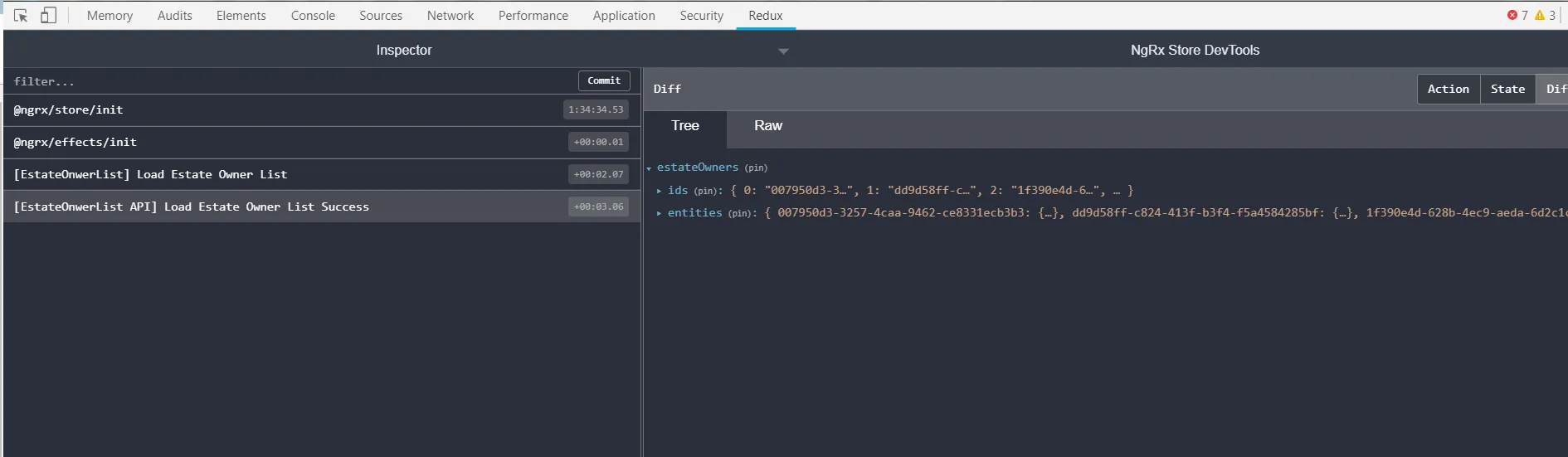Pin the entities node via (pin)
The height and width of the screenshot is (457, 1568).
click(x=740, y=213)
